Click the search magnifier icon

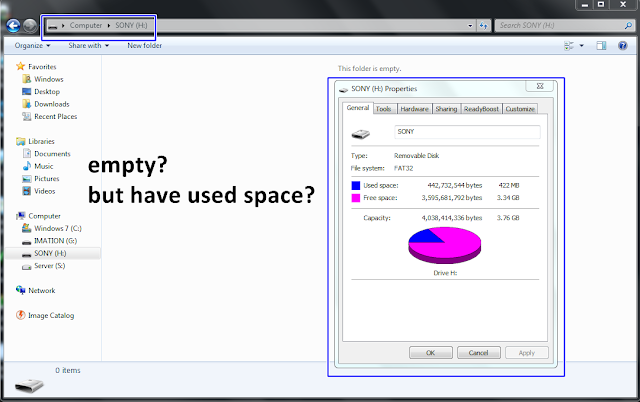coord(628,26)
